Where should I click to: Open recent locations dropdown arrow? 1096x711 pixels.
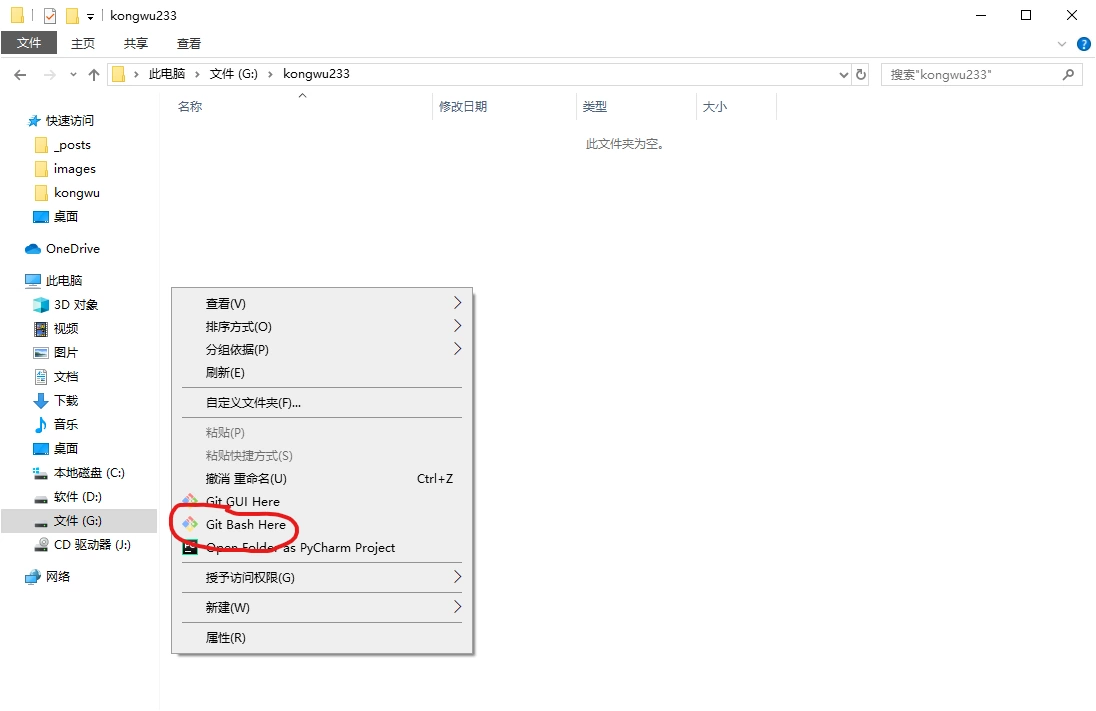point(73,75)
